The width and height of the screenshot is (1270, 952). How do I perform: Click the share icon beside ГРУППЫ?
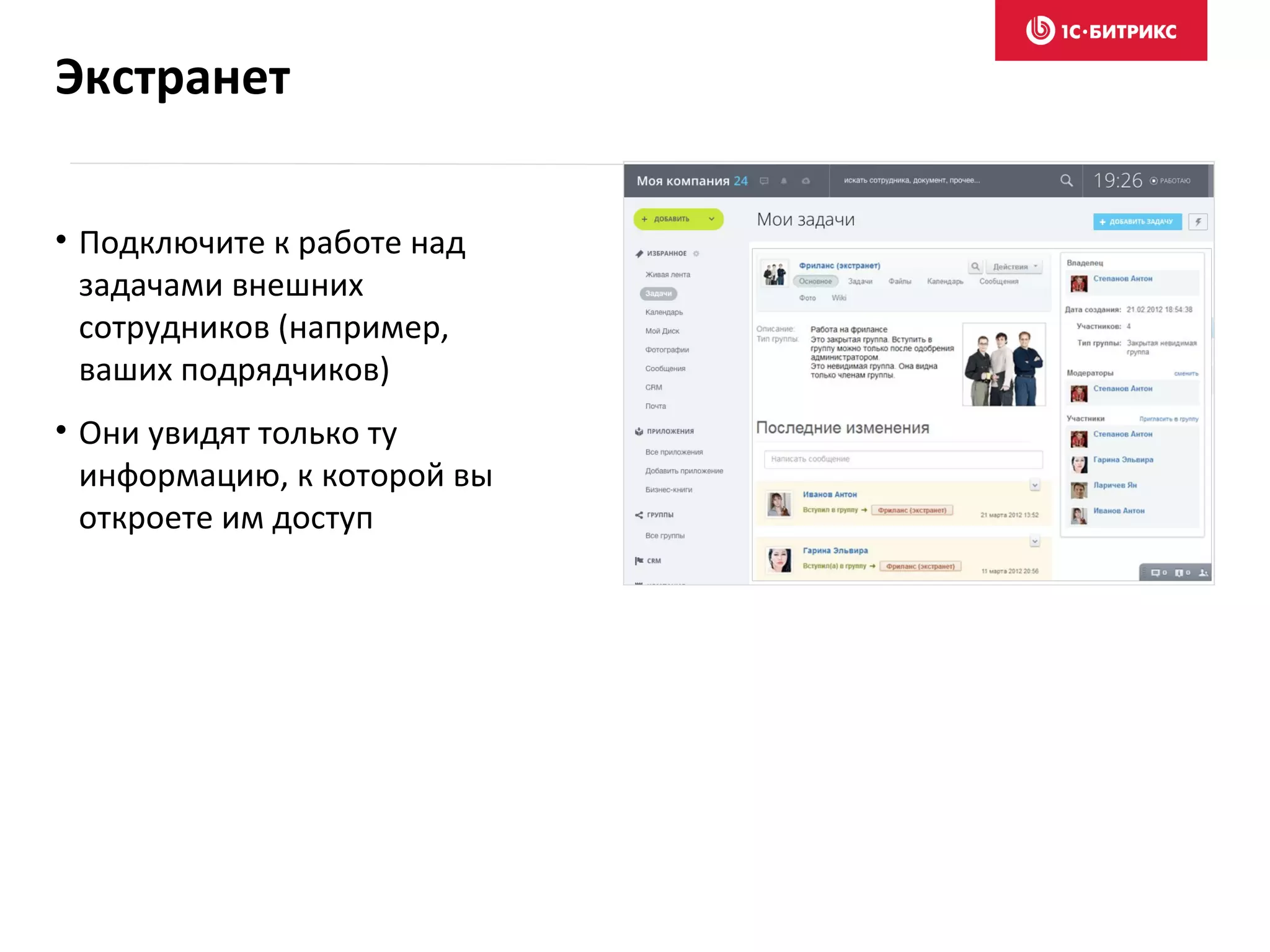tap(639, 515)
